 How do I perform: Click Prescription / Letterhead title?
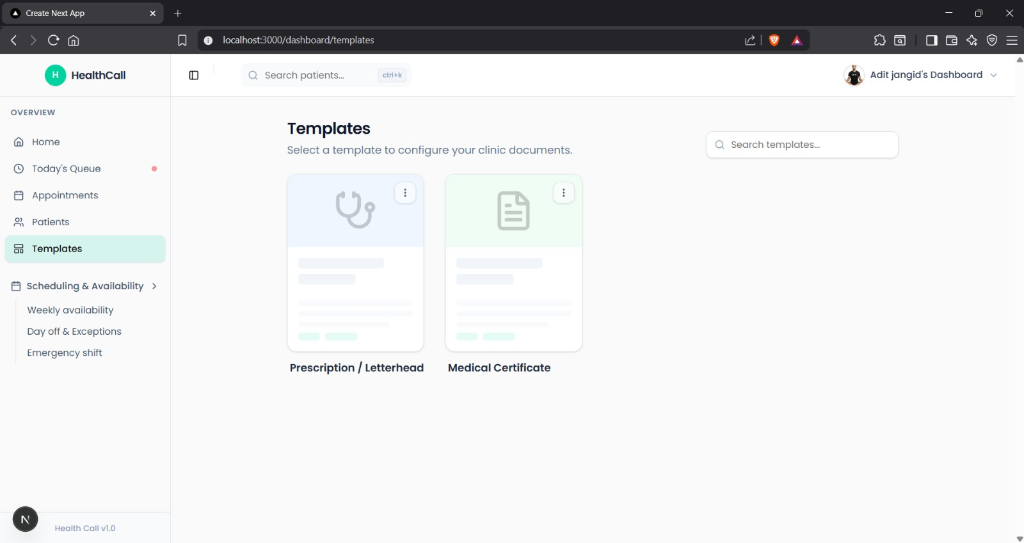coord(357,368)
